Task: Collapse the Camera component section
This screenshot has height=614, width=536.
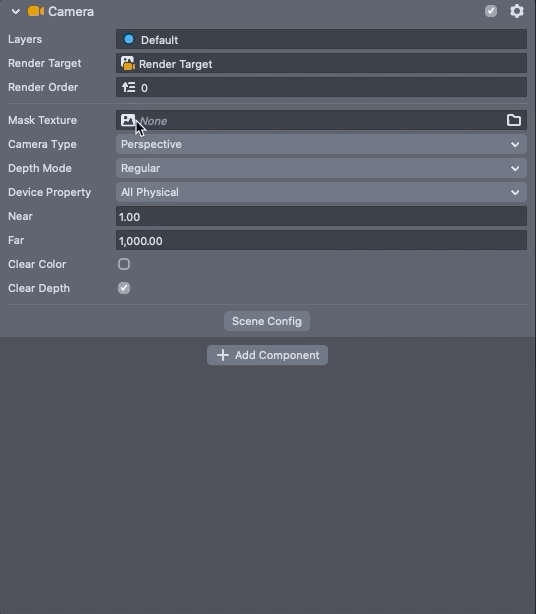Action: coord(16,11)
